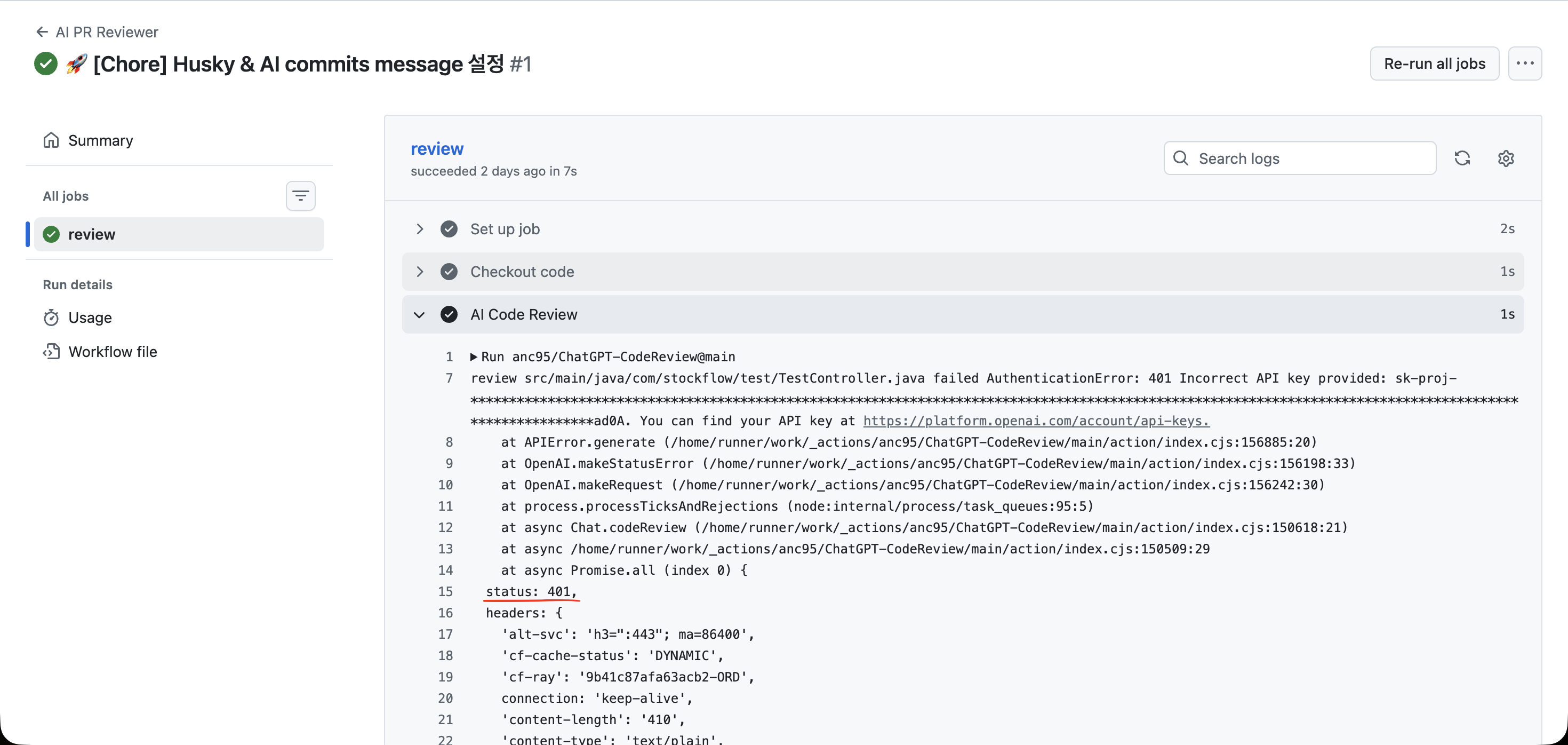
Task: Open the platform.openai.com api-keys link
Action: [x=1036, y=421]
